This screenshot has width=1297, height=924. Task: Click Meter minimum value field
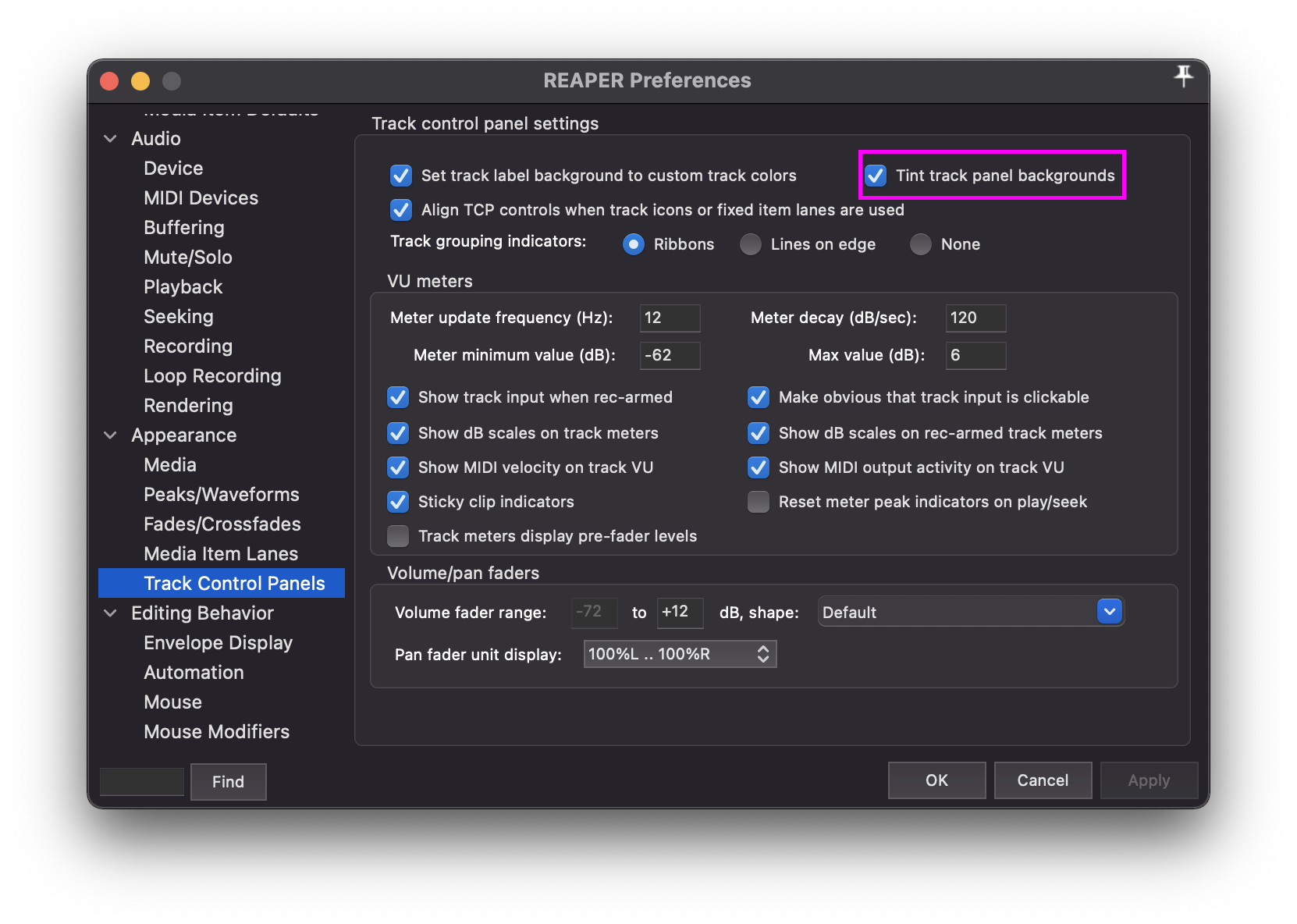[x=670, y=355]
